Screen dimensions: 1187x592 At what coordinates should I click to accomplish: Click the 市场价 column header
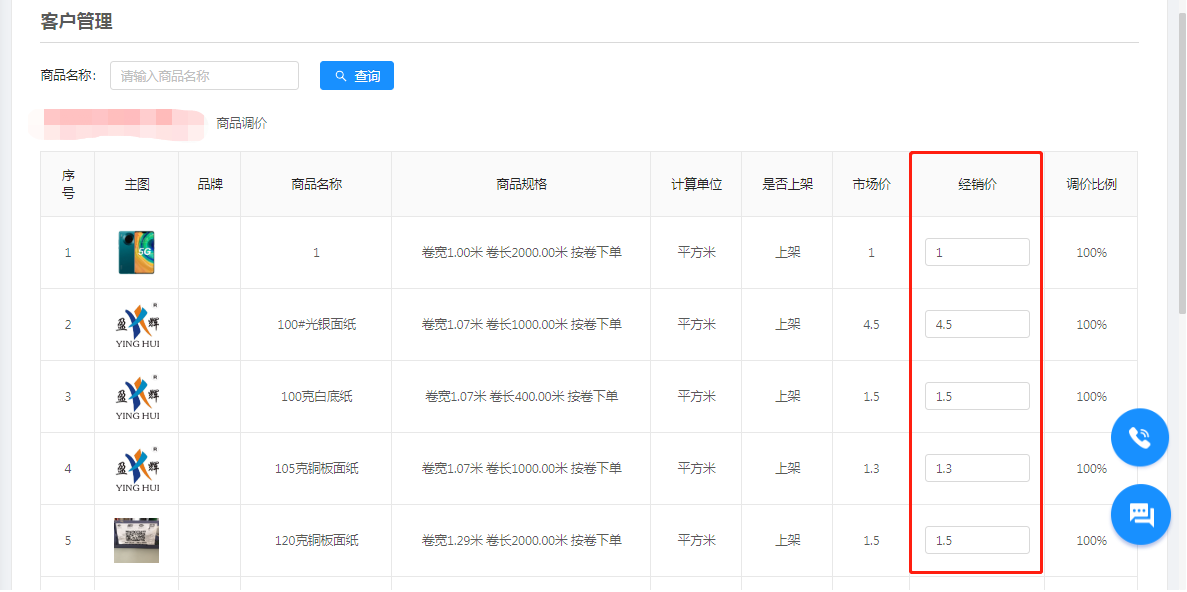coord(871,184)
